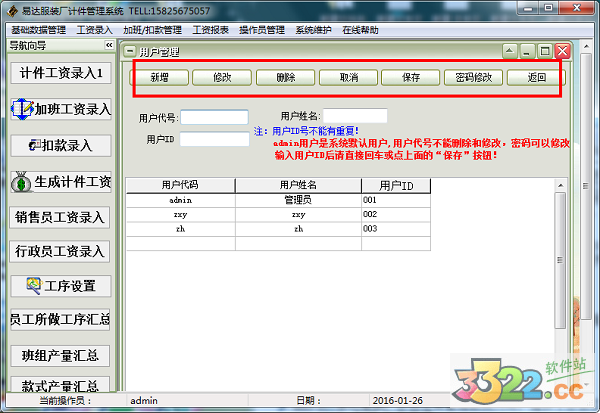The height and width of the screenshot is (413, 600).
Task: Maximize the 用户管理 sub-window
Action: [545, 51]
